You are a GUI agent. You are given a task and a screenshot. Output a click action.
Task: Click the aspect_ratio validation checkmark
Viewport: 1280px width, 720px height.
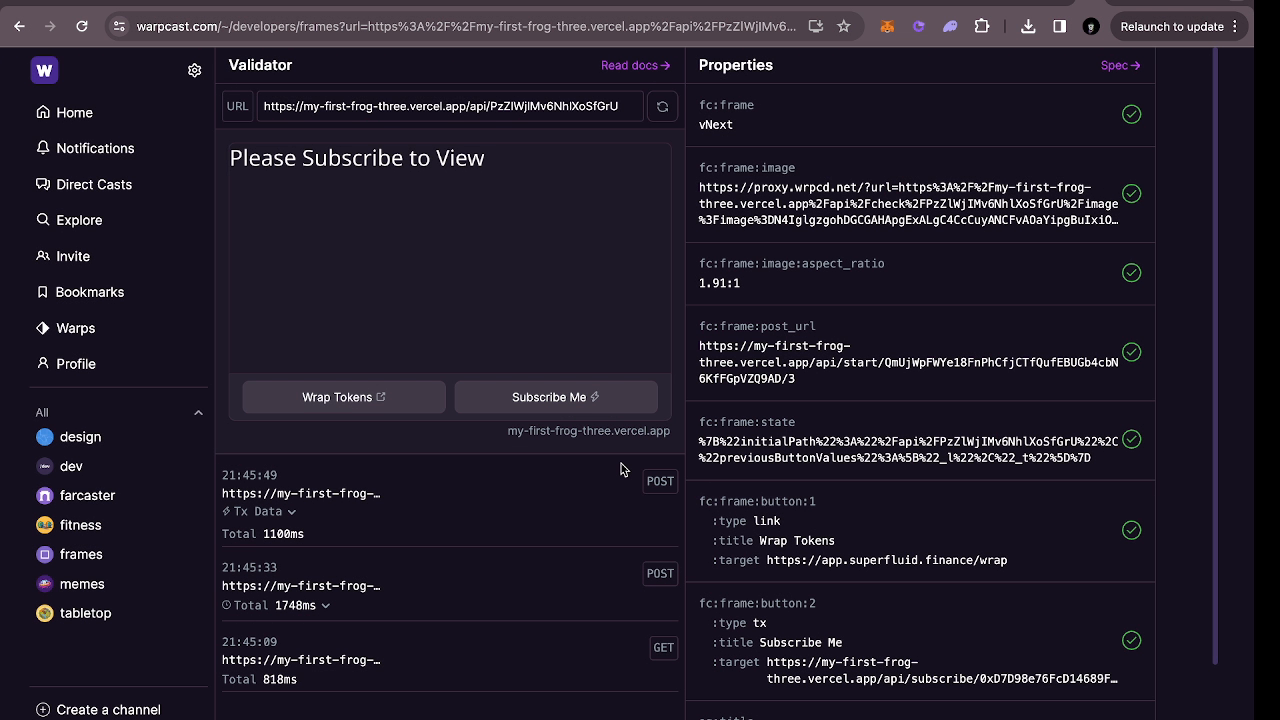pyautogui.click(x=1131, y=273)
